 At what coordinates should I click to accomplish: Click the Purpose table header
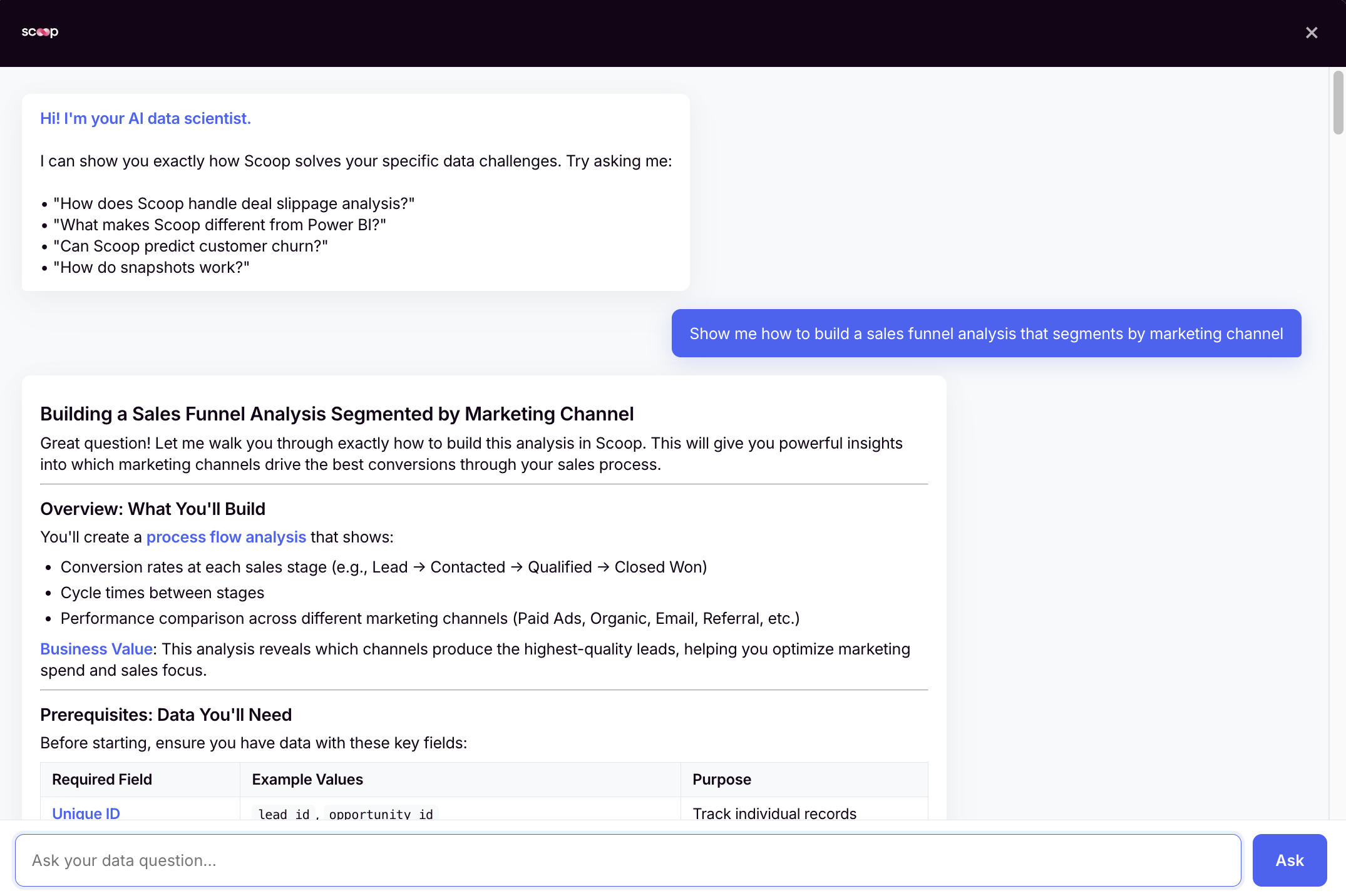point(721,780)
